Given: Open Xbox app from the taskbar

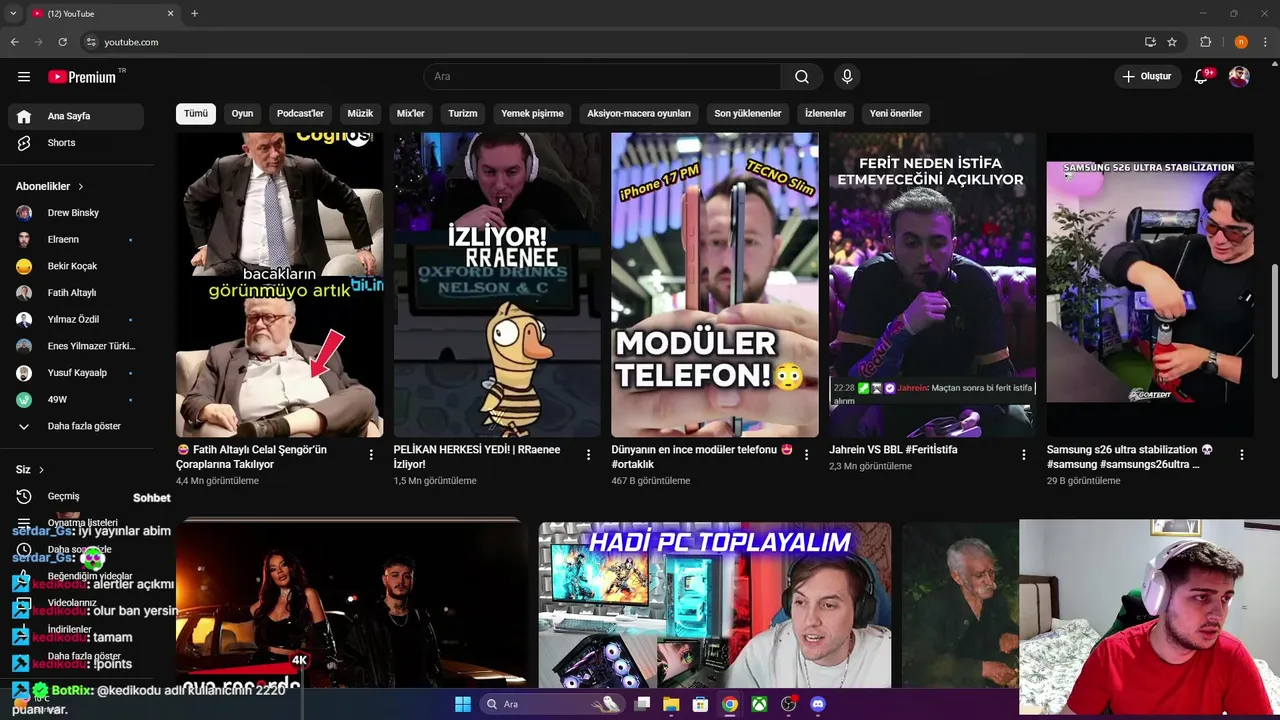Looking at the screenshot, I should coord(759,704).
